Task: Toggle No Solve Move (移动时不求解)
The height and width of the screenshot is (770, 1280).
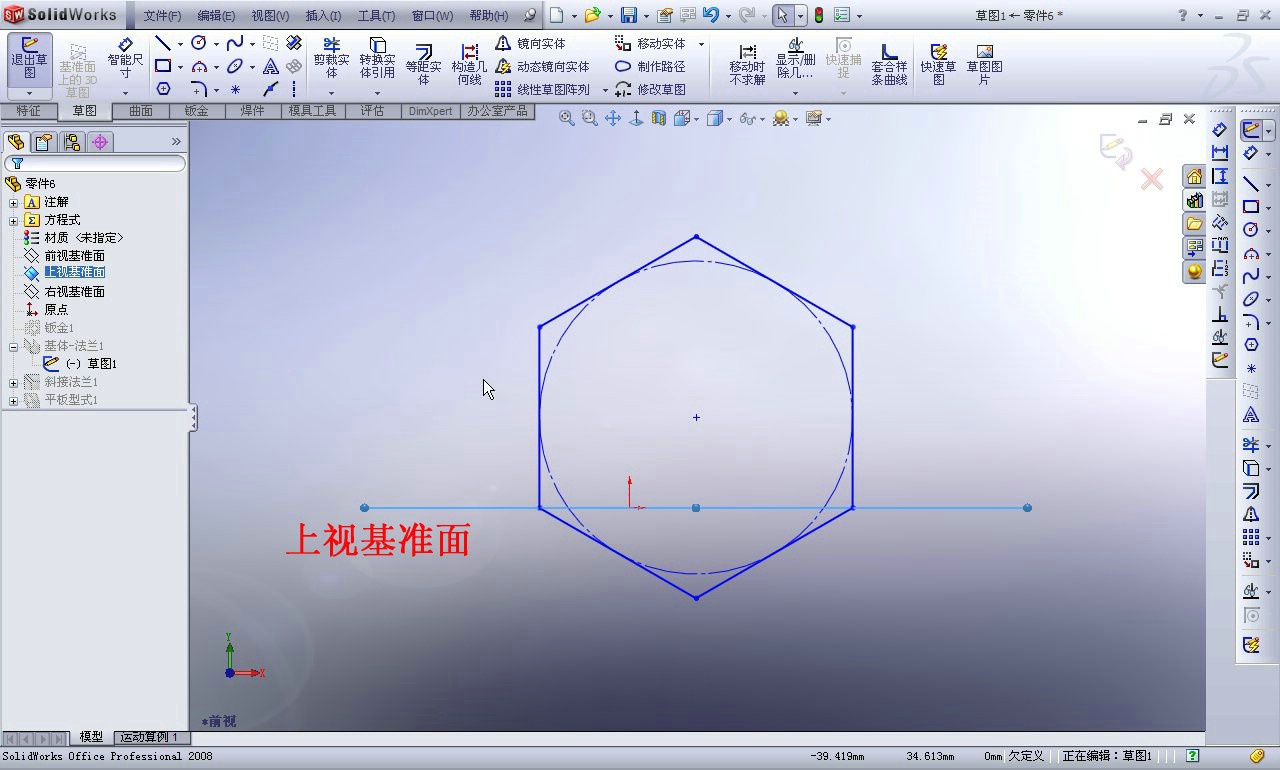Action: click(747, 64)
